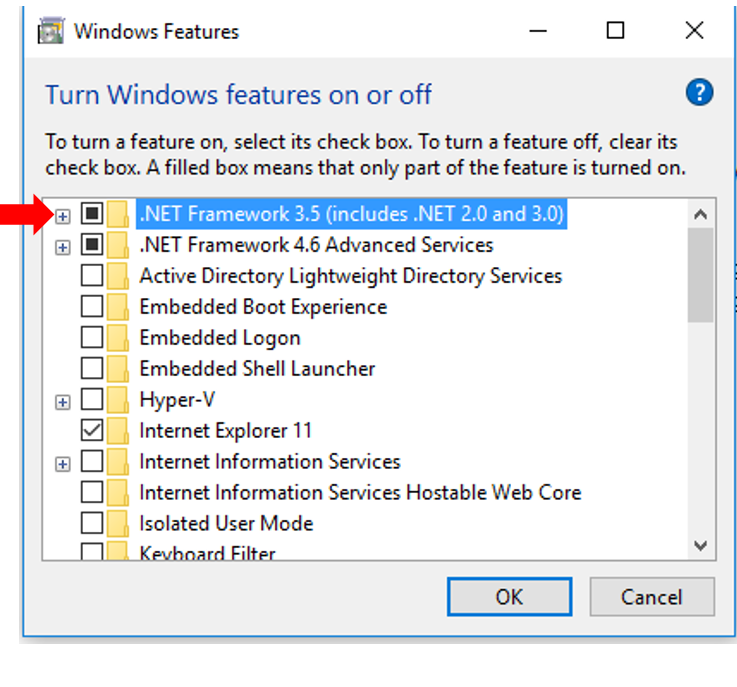Select the .NET Framework 4.6 Advanced Services item
Image resolution: width=737 pixels, height=687 pixels.
tap(316, 245)
